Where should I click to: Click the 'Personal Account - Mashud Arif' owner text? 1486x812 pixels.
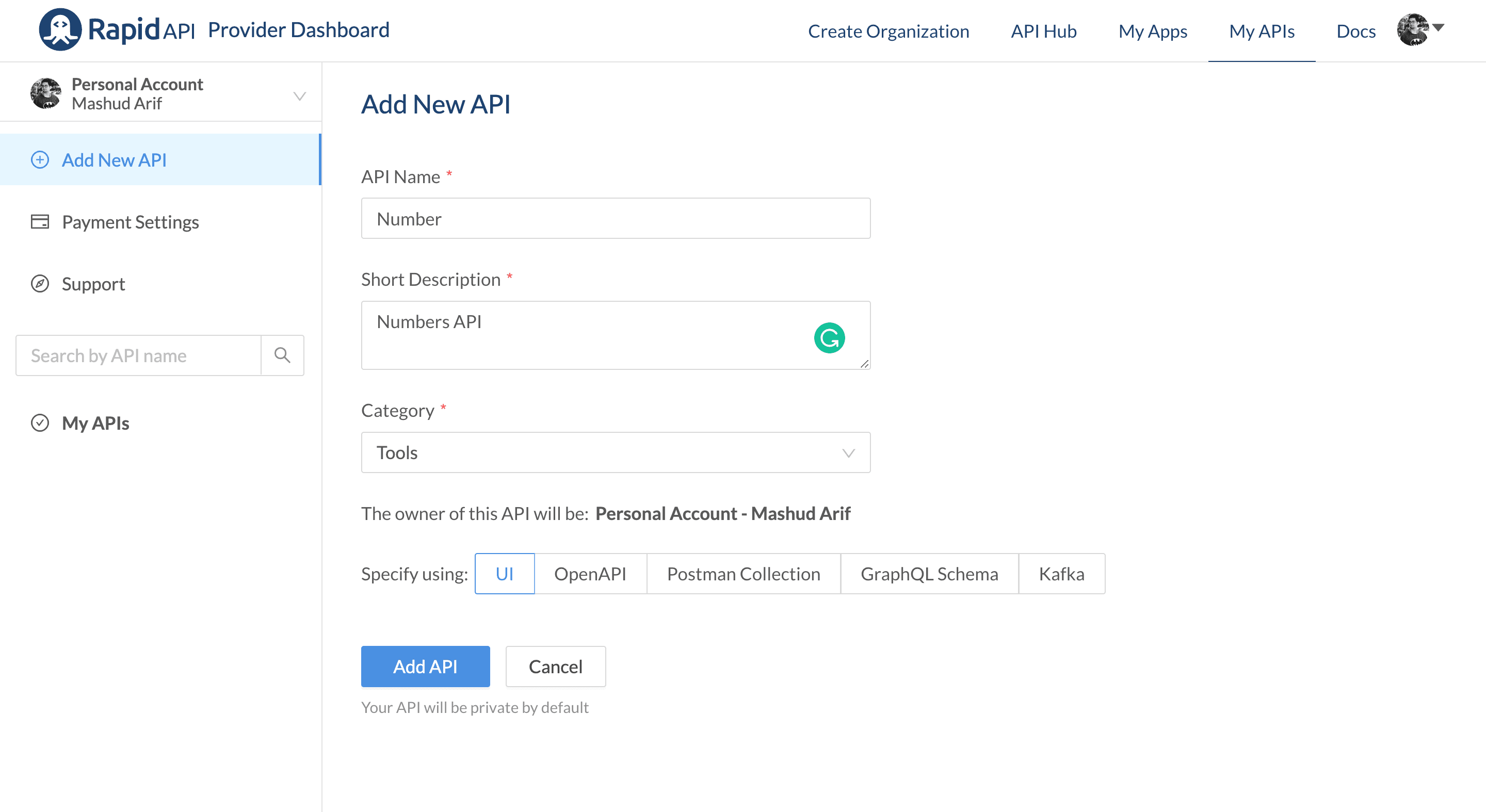click(723, 513)
